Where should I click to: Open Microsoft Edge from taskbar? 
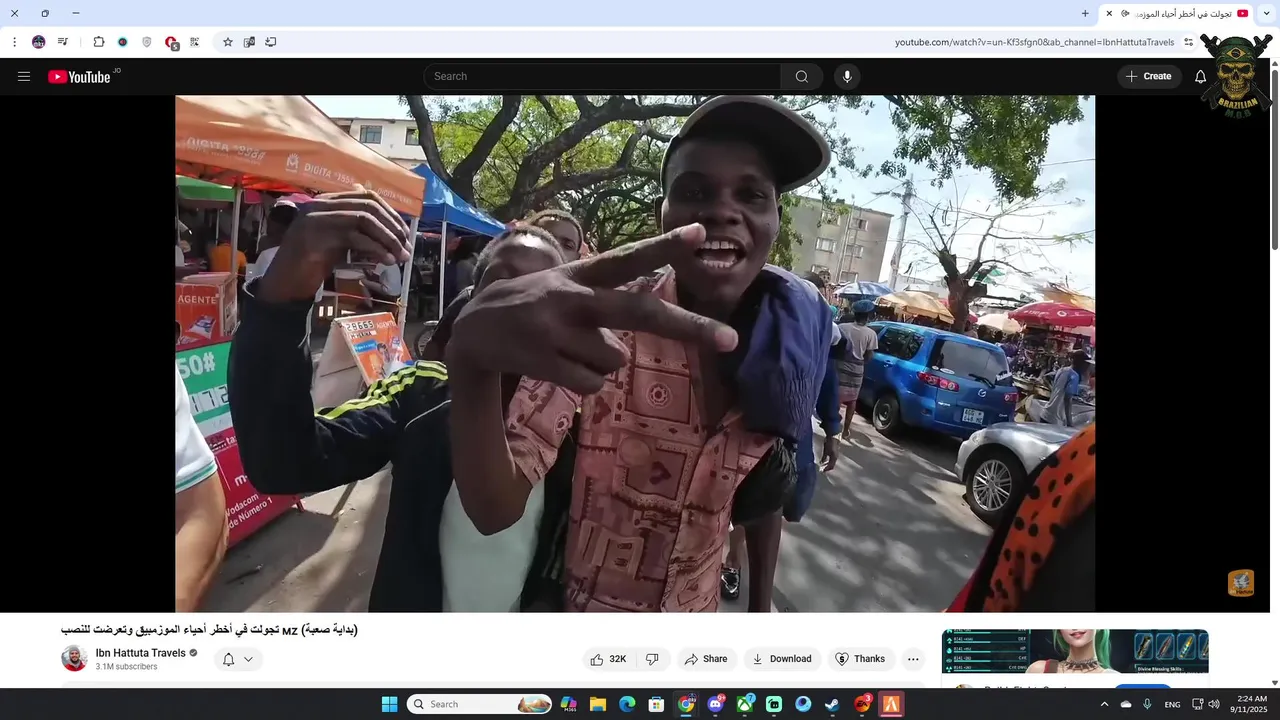point(627,704)
